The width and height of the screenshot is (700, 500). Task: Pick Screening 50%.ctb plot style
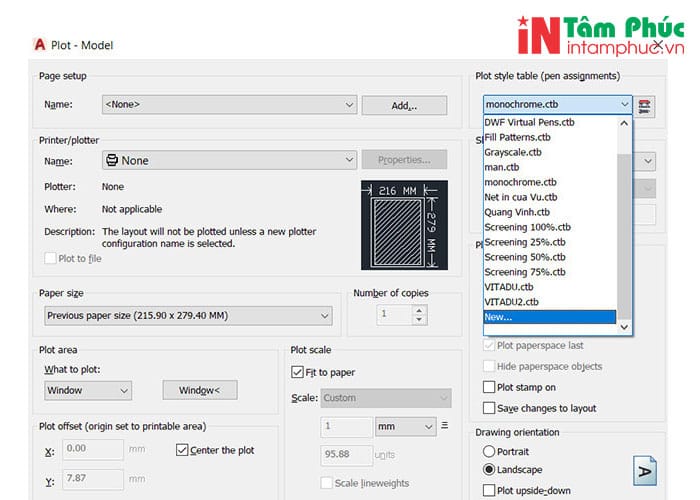point(525,257)
